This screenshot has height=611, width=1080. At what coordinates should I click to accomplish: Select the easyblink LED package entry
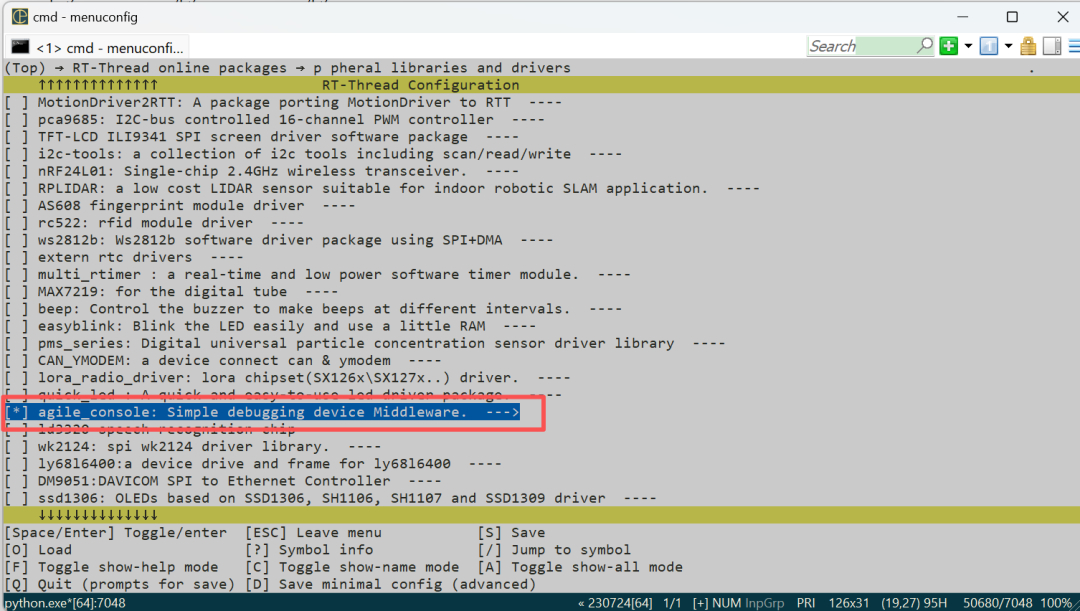pos(270,326)
